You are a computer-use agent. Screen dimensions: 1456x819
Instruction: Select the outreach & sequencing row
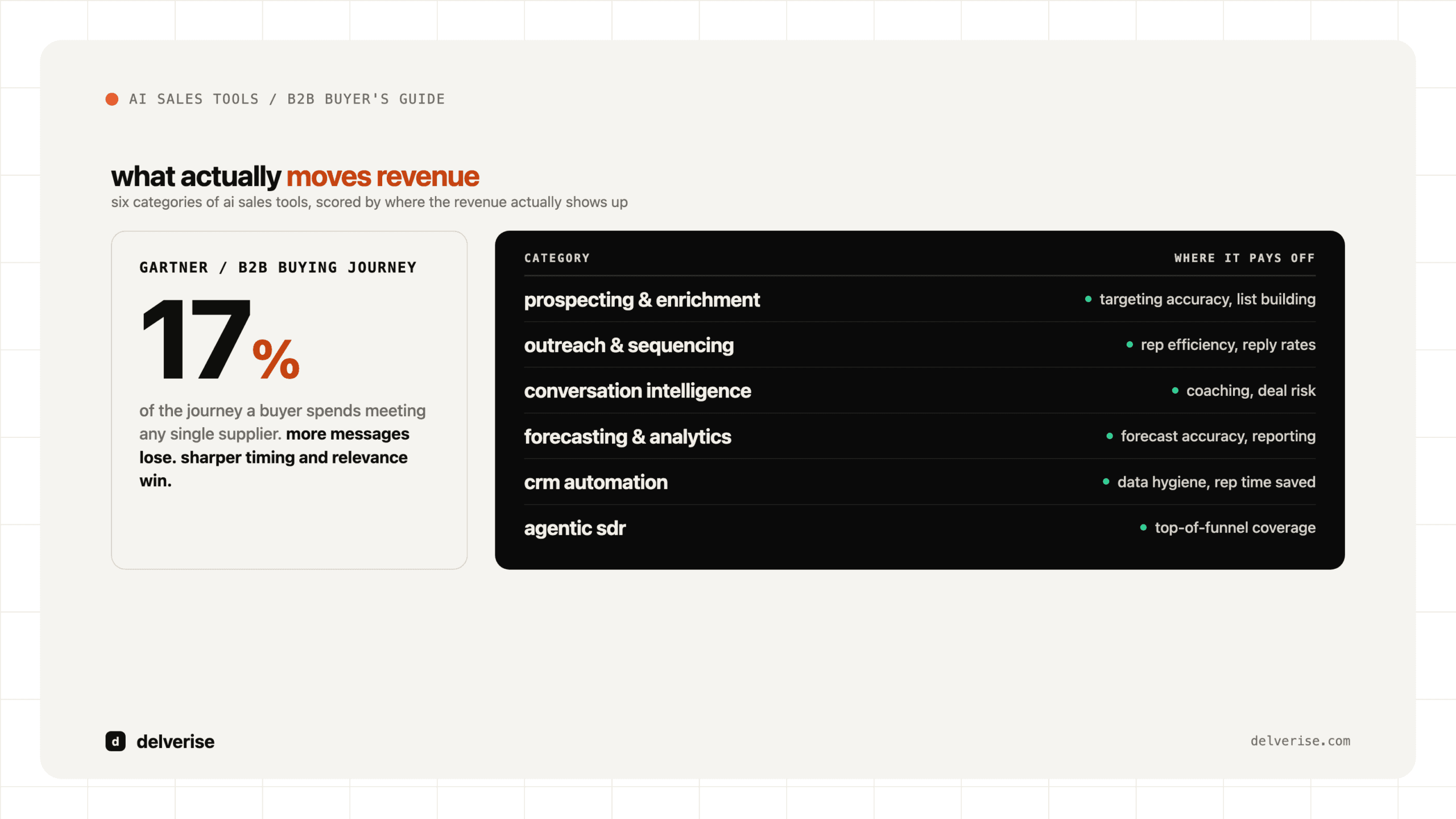click(920, 345)
